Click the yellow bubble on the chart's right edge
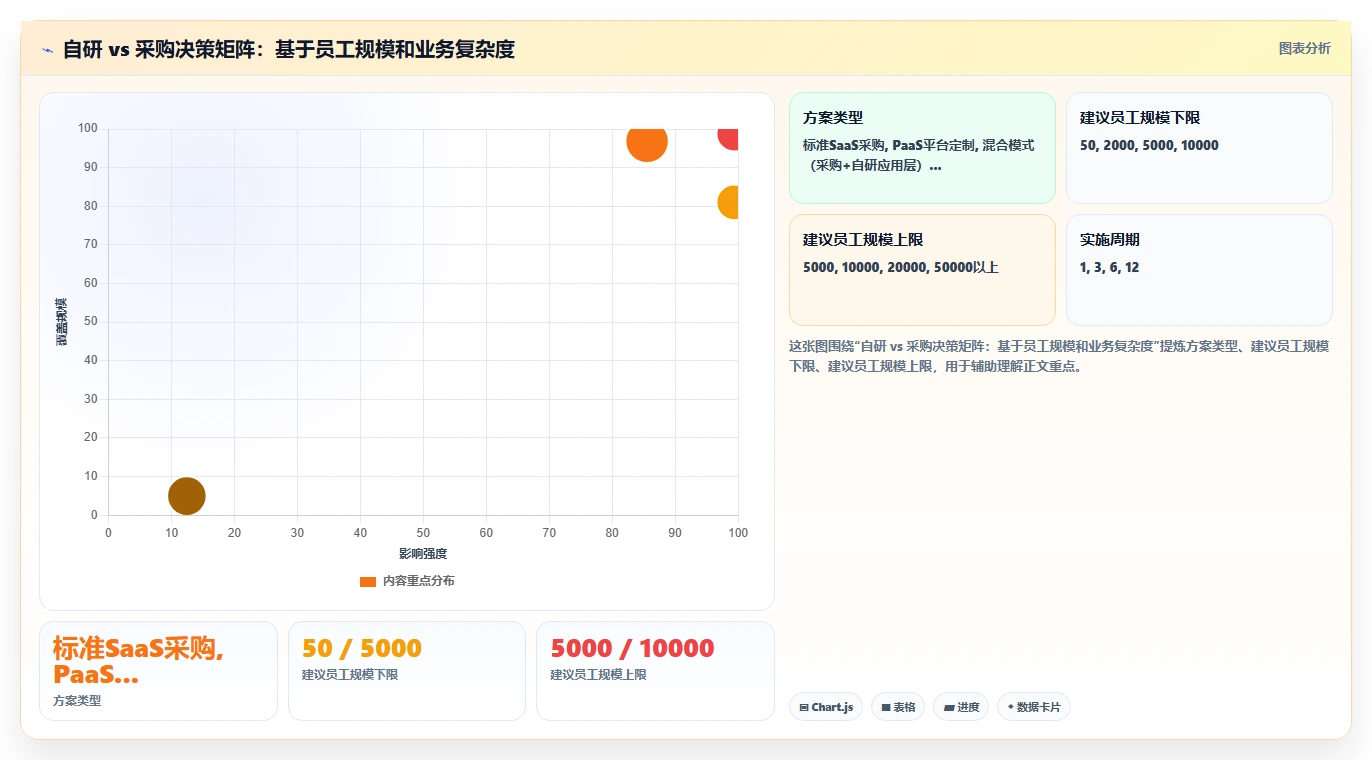 (729, 202)
